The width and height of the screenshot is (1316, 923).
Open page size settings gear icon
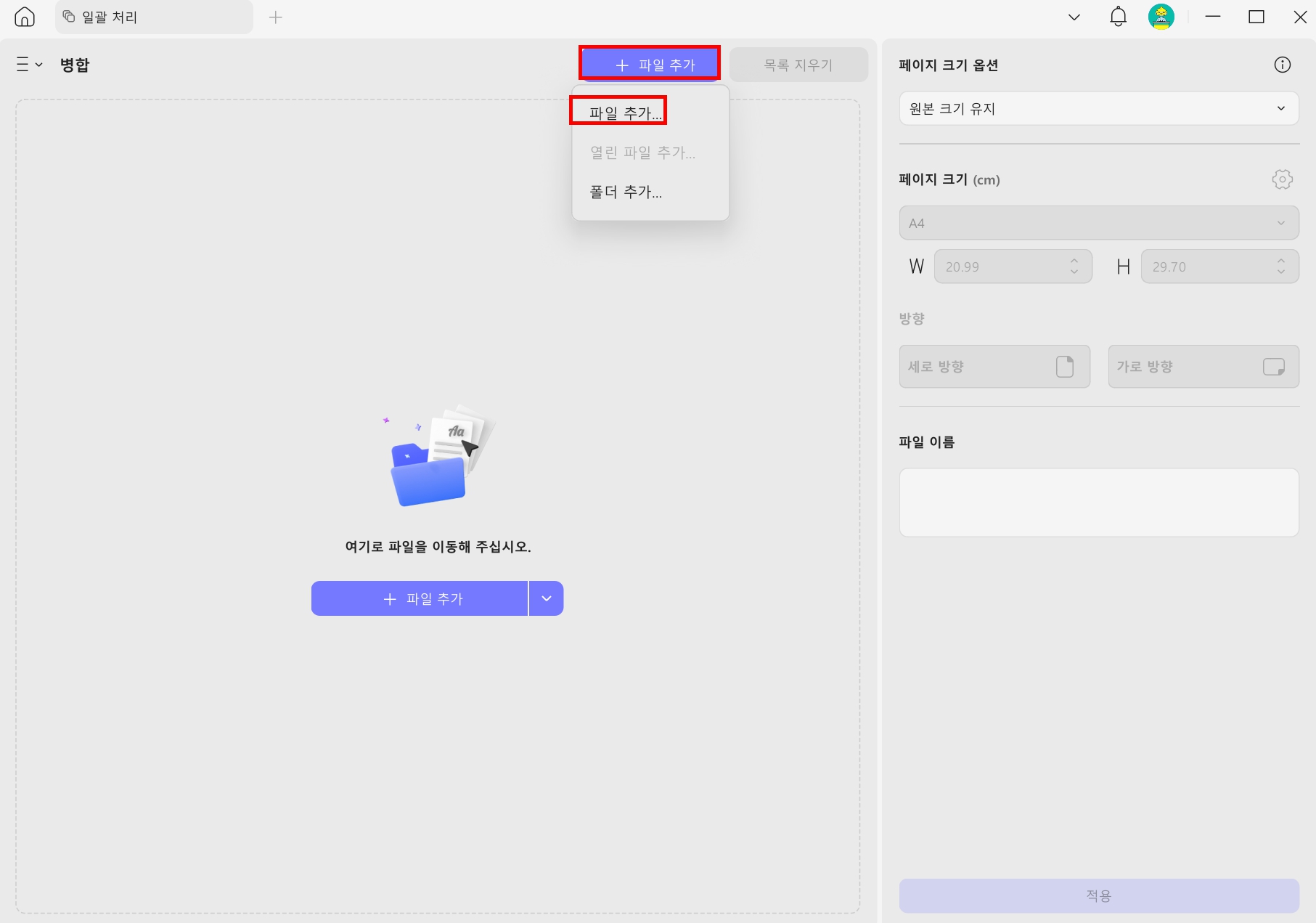click(x=1283, y=179)
